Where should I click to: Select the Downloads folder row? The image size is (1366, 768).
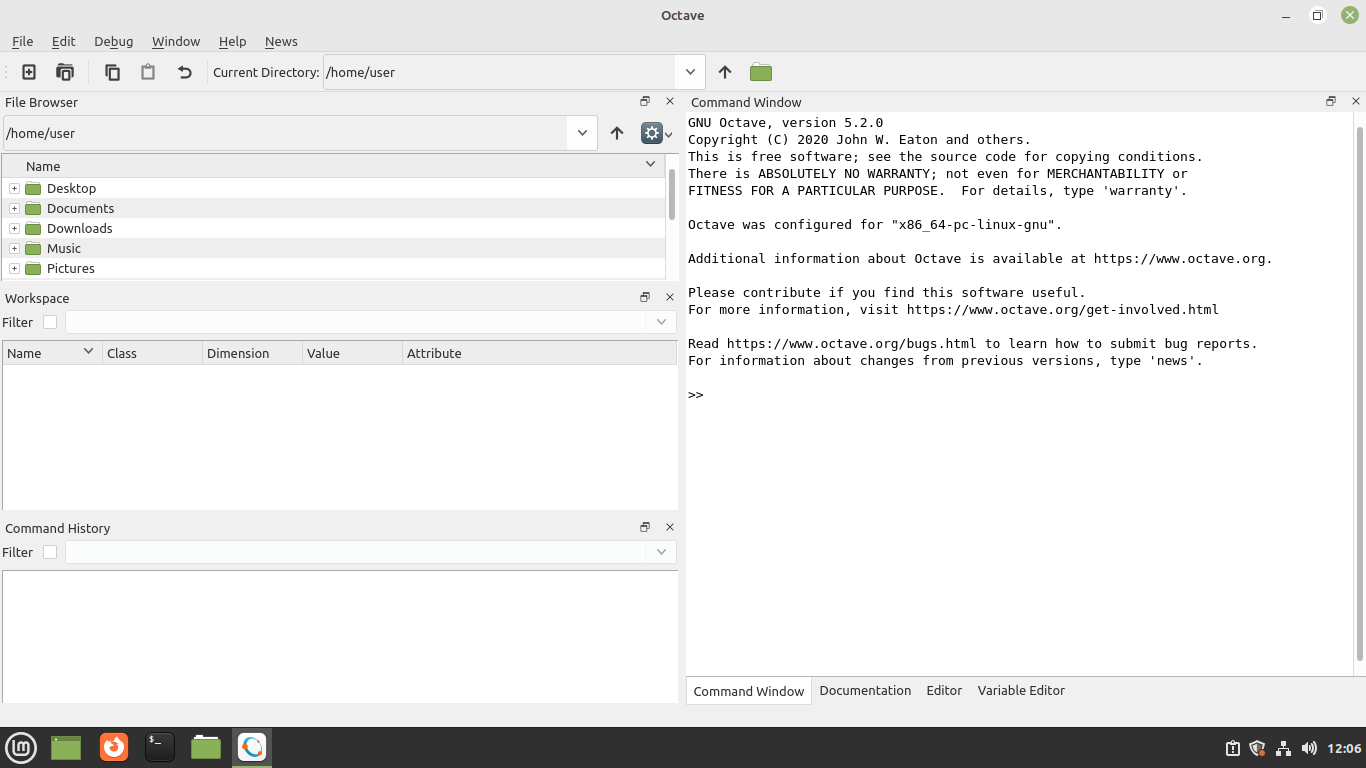point(334,228)
